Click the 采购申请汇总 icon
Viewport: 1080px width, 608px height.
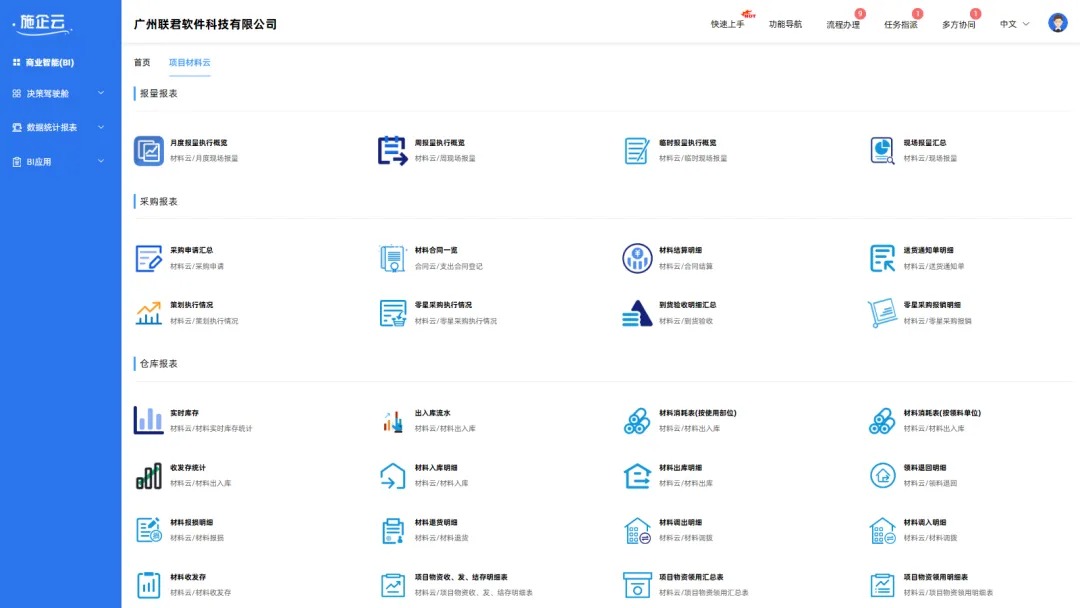(x=147, y=259)
